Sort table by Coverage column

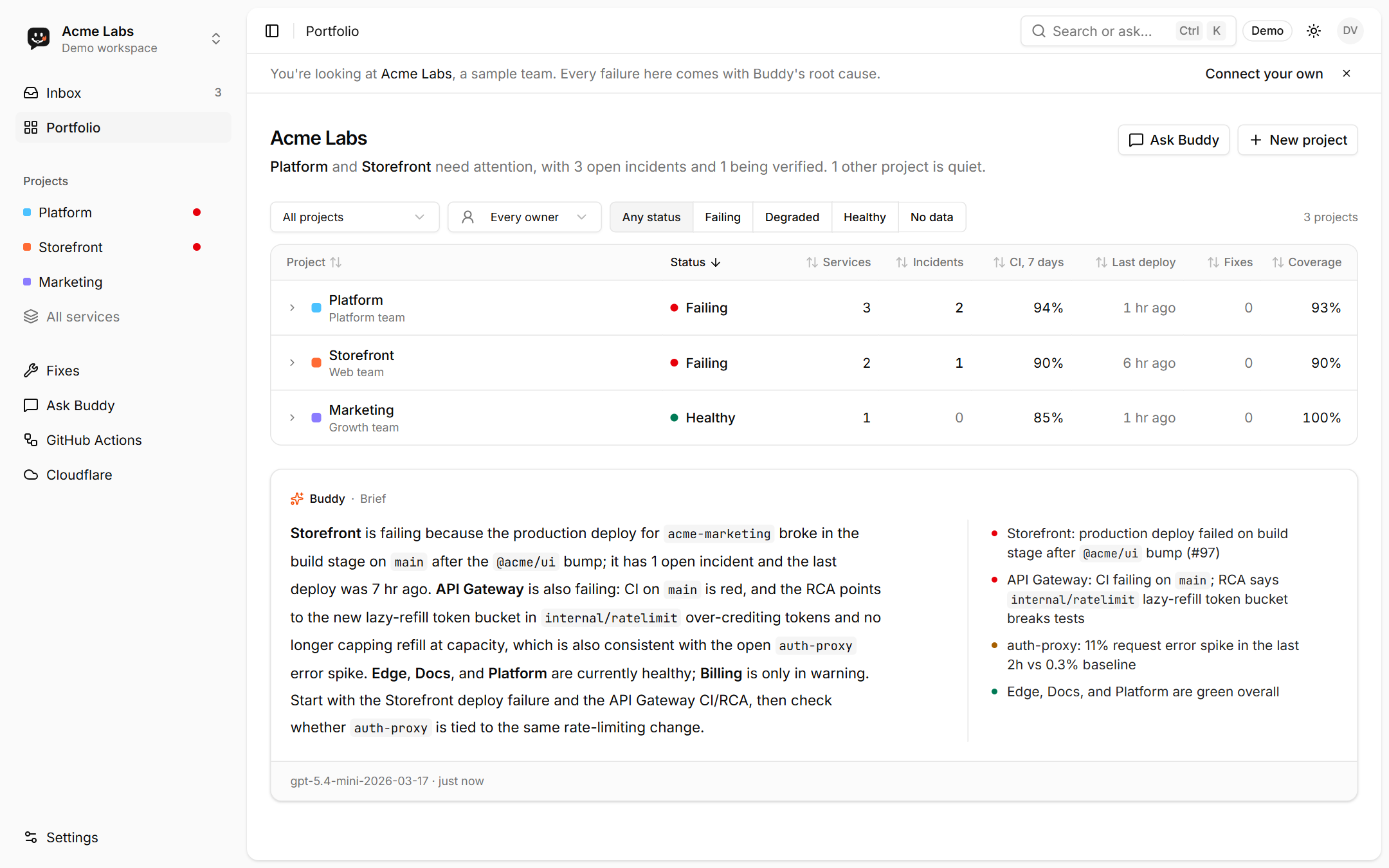[x=1307, y=262]
